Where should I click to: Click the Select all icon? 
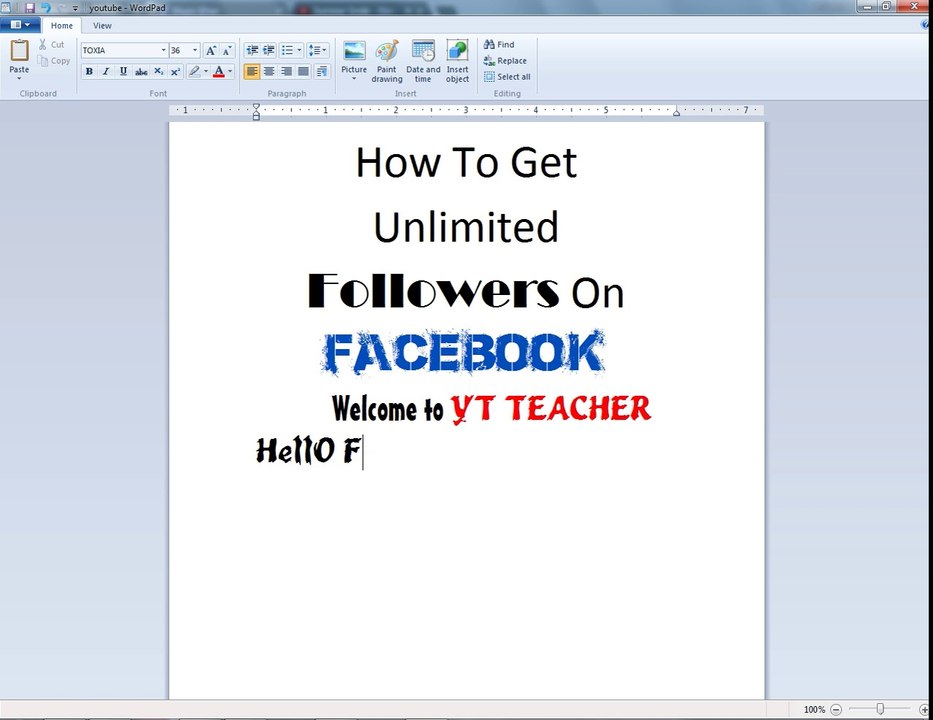(x=489, y=77)
